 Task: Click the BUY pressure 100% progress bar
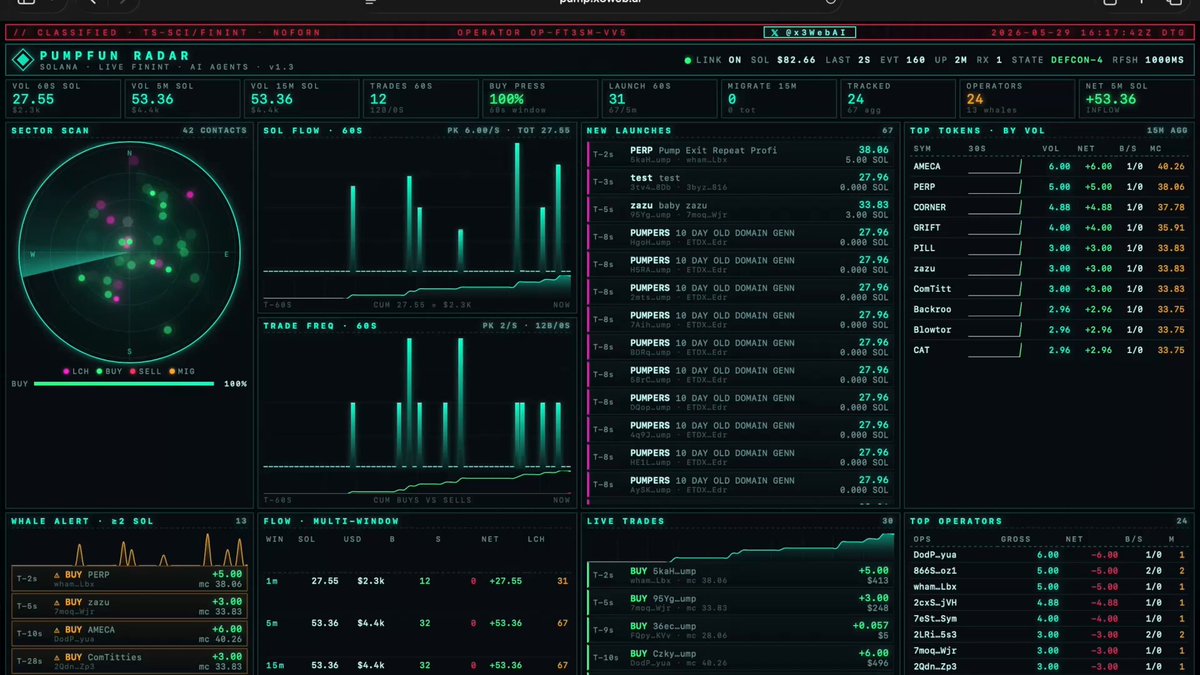[x=124, y=384]
